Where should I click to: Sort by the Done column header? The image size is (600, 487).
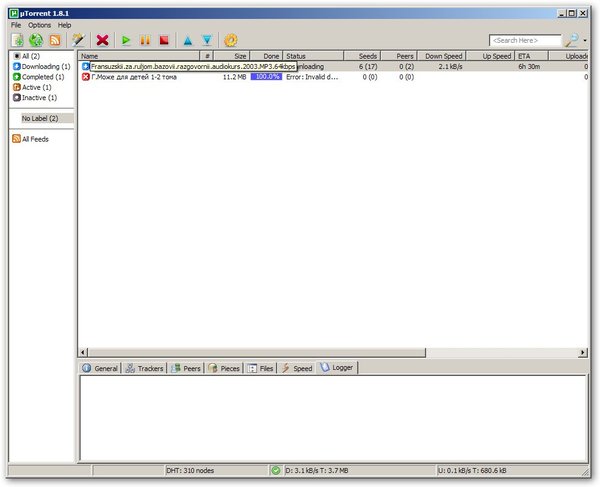[266, 56]
